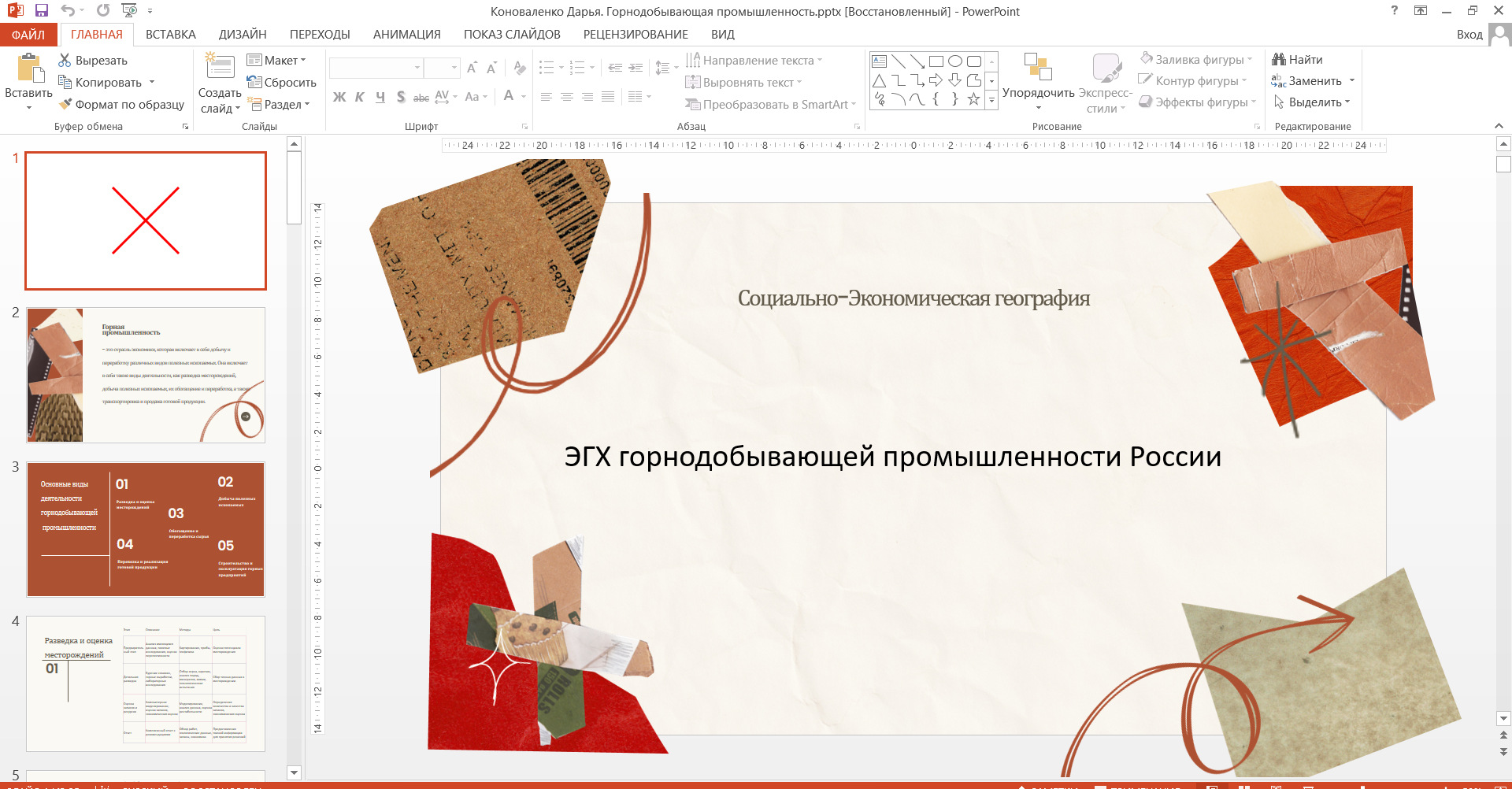Viewport: 1512px width, 789px height.
Task: Click the Character Spacing icon
Action: click(x=443, y=96)
